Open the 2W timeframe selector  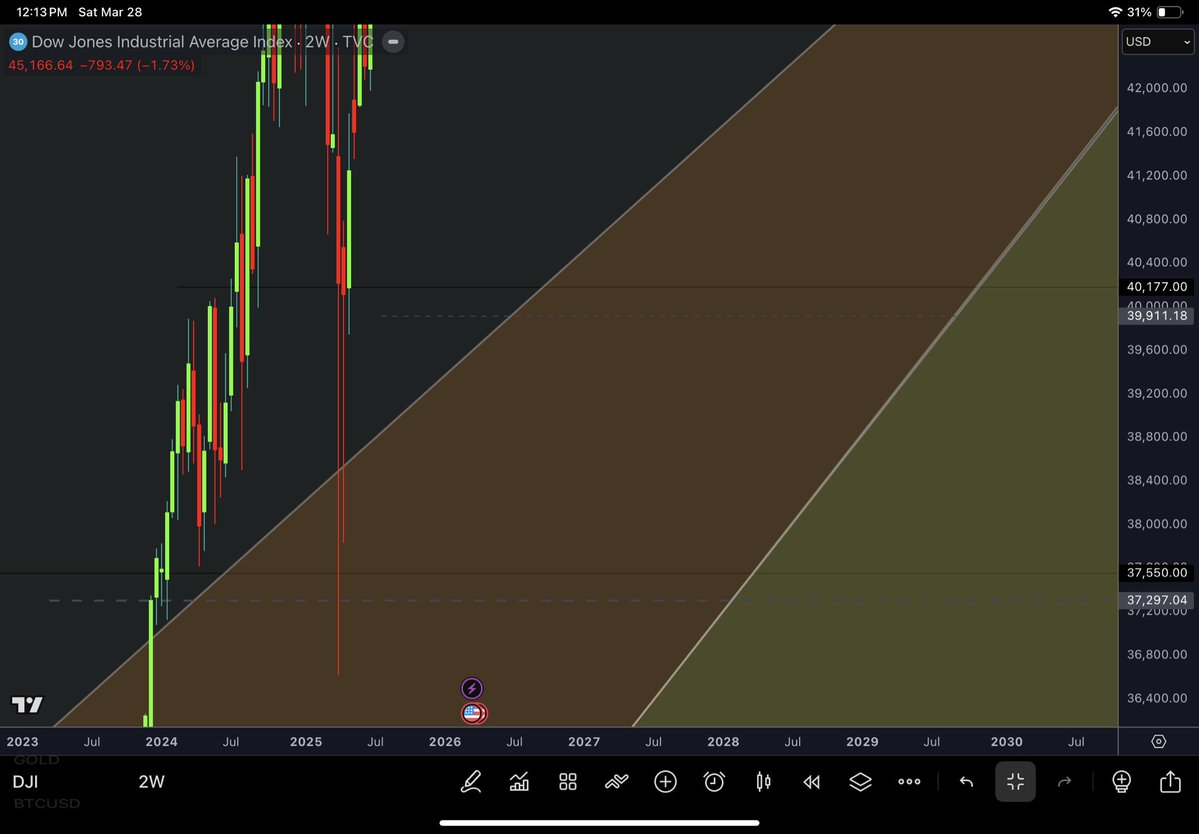click(x=151, y=782)
